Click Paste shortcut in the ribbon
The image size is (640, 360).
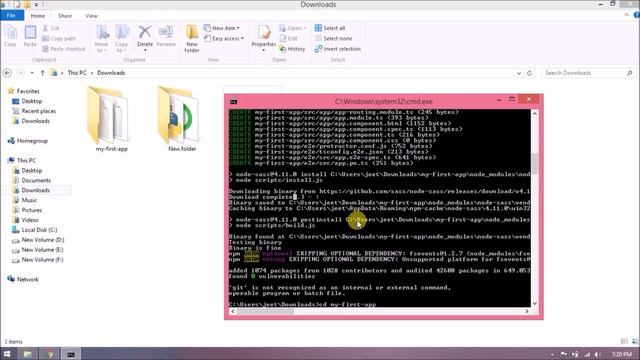(64, 49)
